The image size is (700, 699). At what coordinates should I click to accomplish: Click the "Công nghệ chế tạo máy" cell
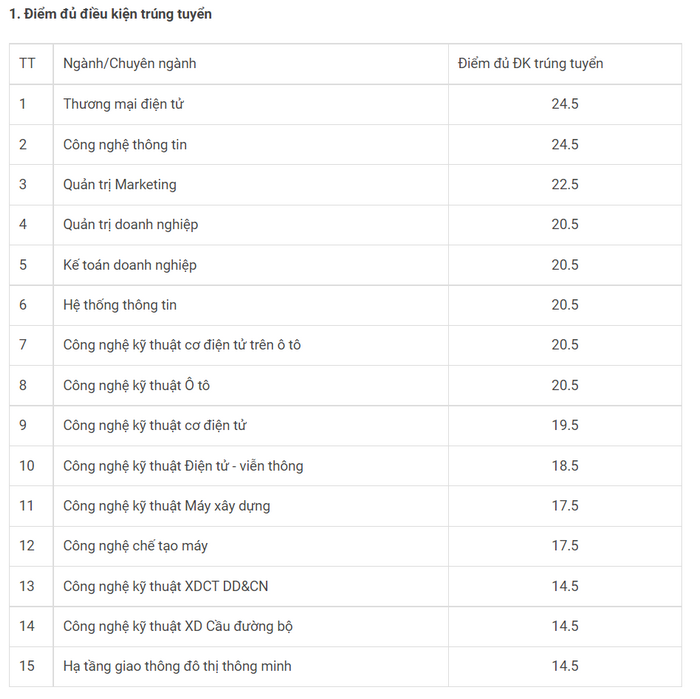coord(135,545)
